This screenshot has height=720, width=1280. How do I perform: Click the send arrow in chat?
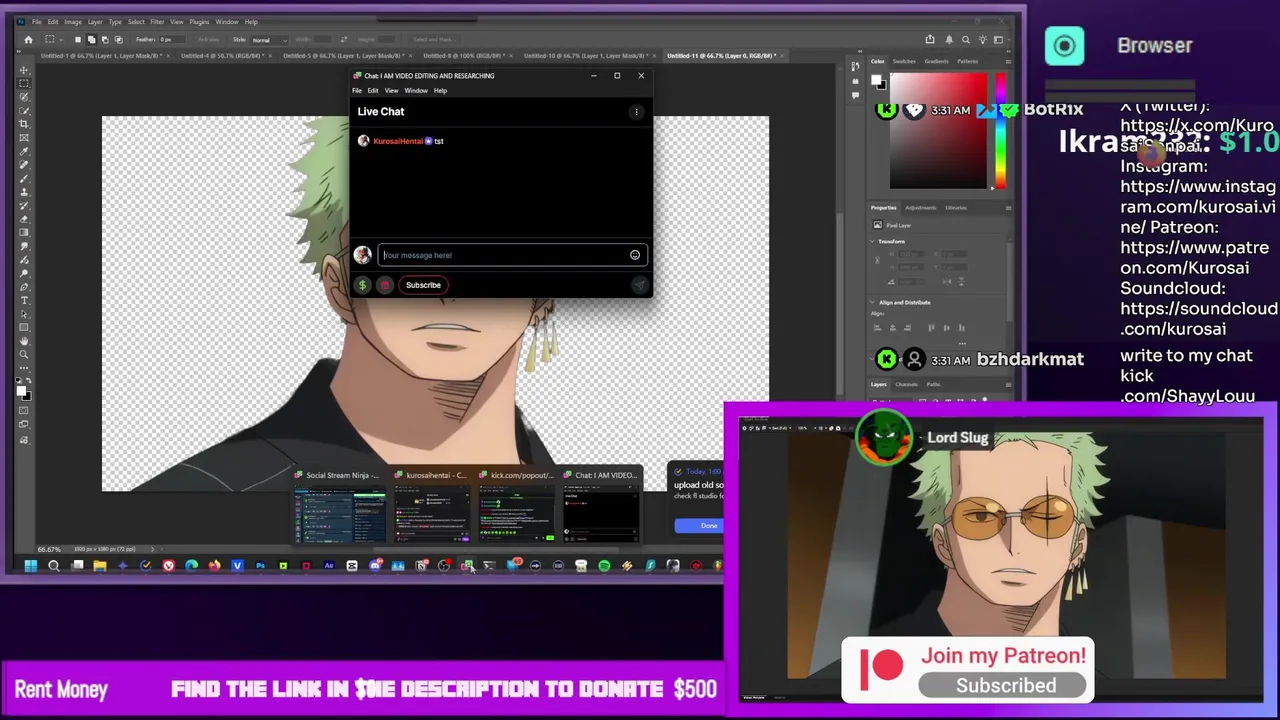[x=640, y=285]
